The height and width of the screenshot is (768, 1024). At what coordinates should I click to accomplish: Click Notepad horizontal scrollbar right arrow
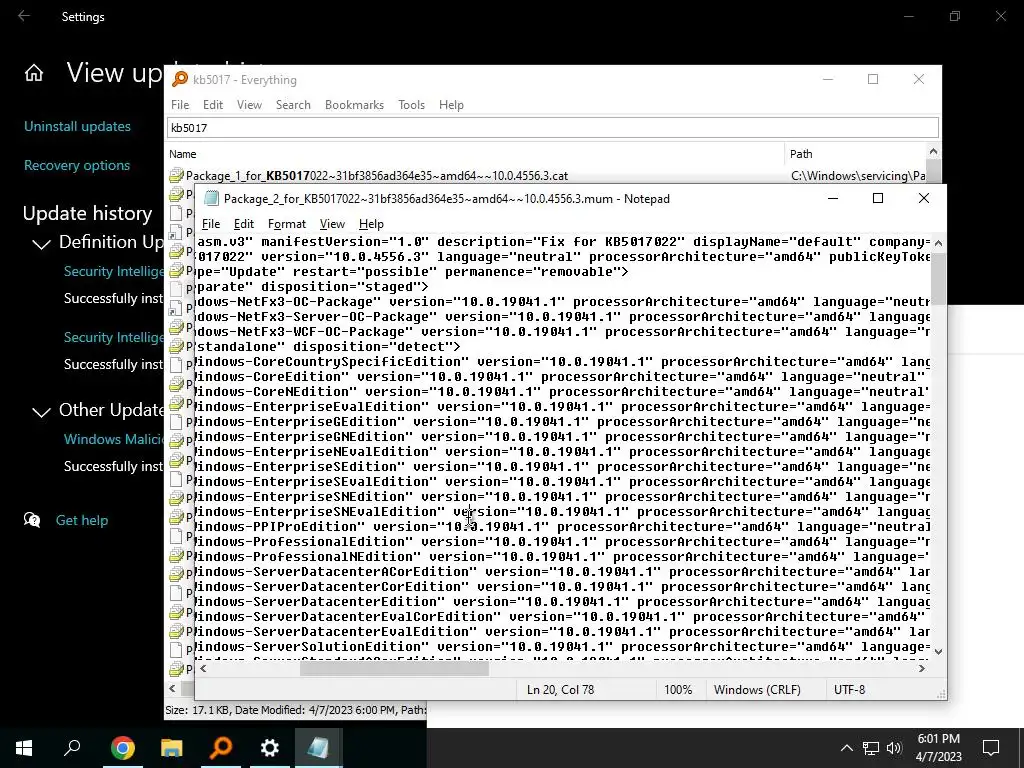point(922,668)
